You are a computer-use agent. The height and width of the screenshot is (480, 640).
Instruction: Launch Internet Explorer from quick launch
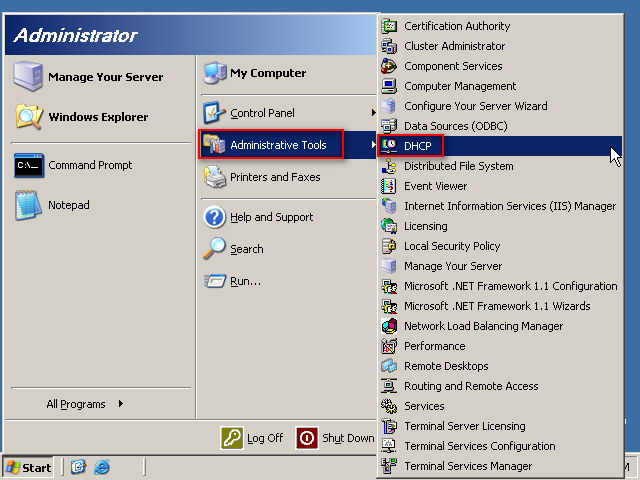pyautogui.click(x=102, y=467)
